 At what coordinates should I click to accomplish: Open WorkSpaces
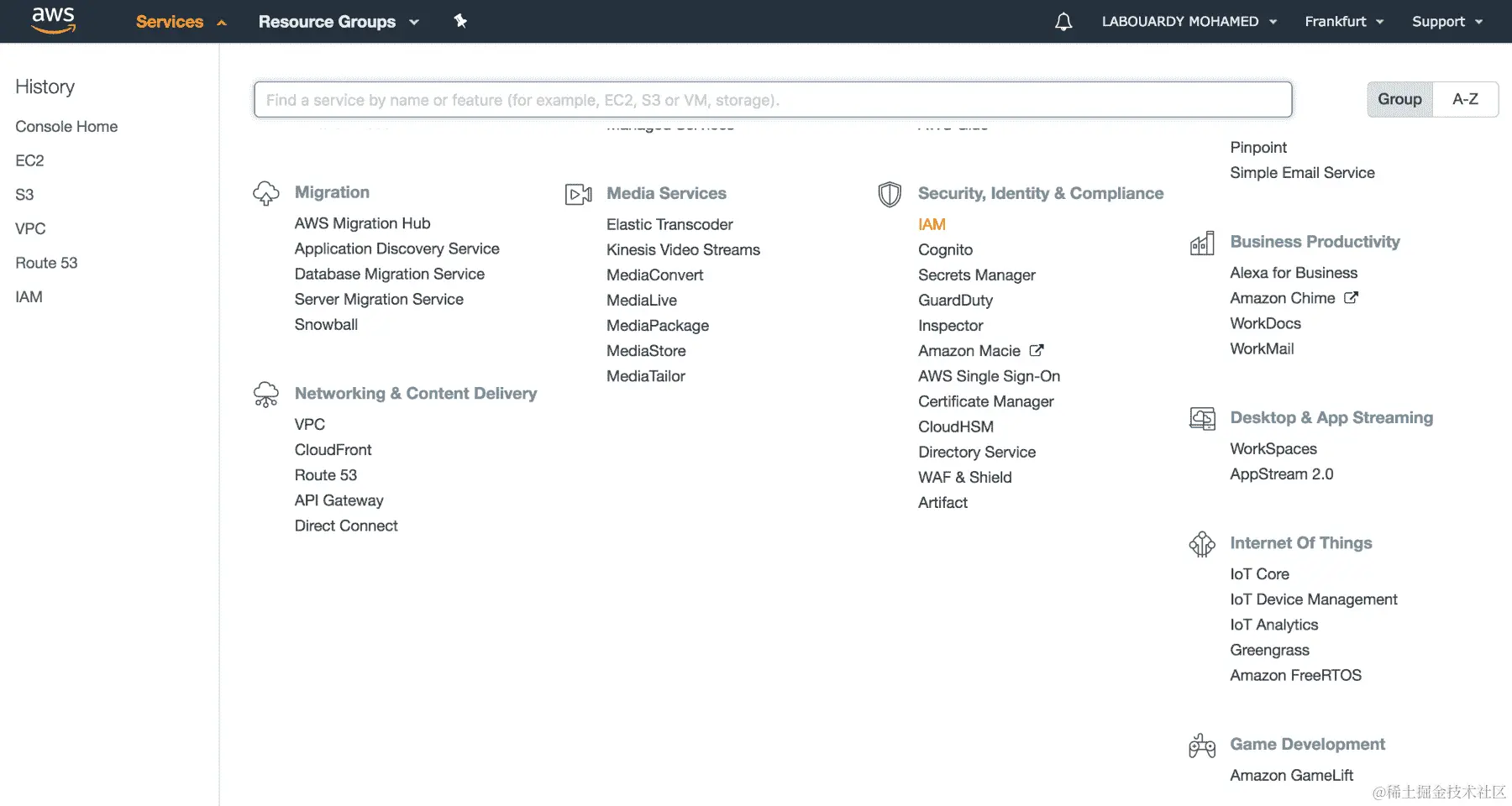[x=1273, y=448]
